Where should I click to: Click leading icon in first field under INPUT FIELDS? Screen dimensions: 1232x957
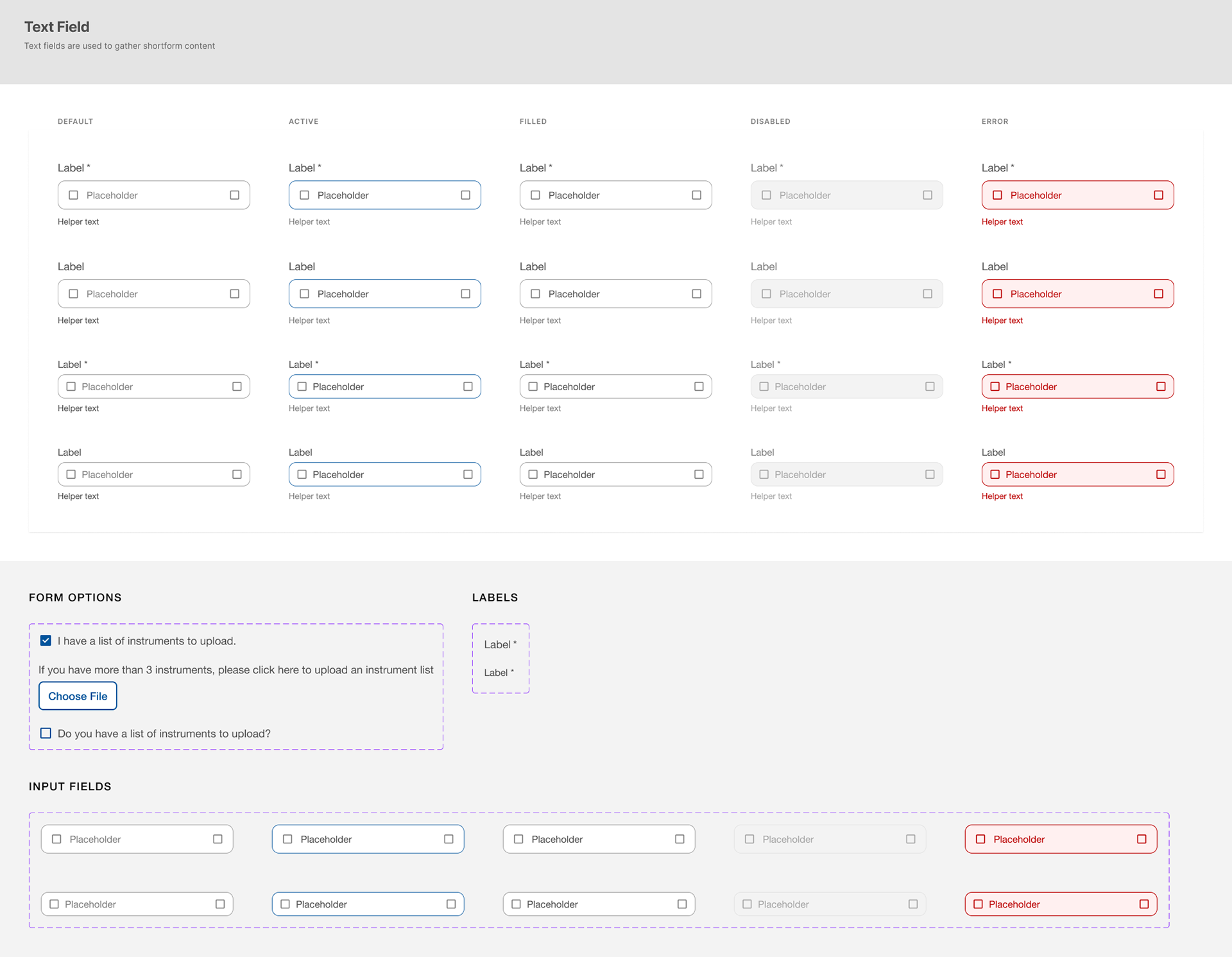point(56,839)
